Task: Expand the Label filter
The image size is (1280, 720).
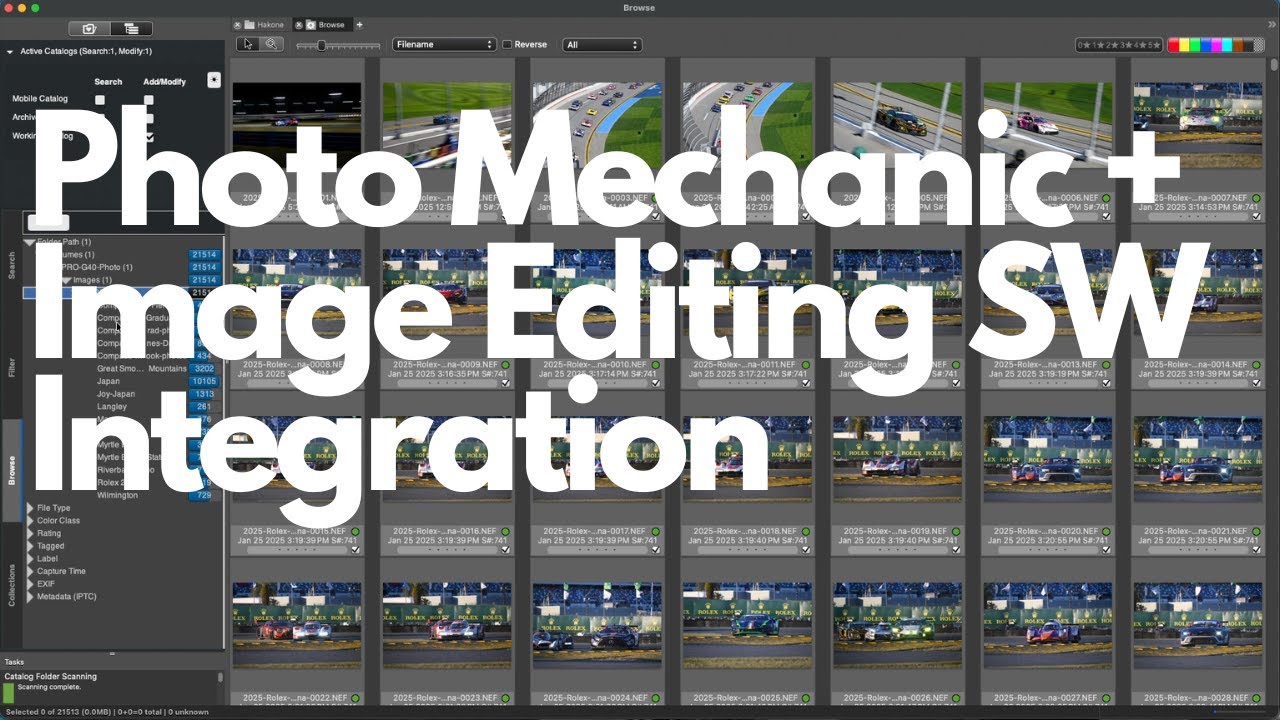Action: (x=30, y=559)
